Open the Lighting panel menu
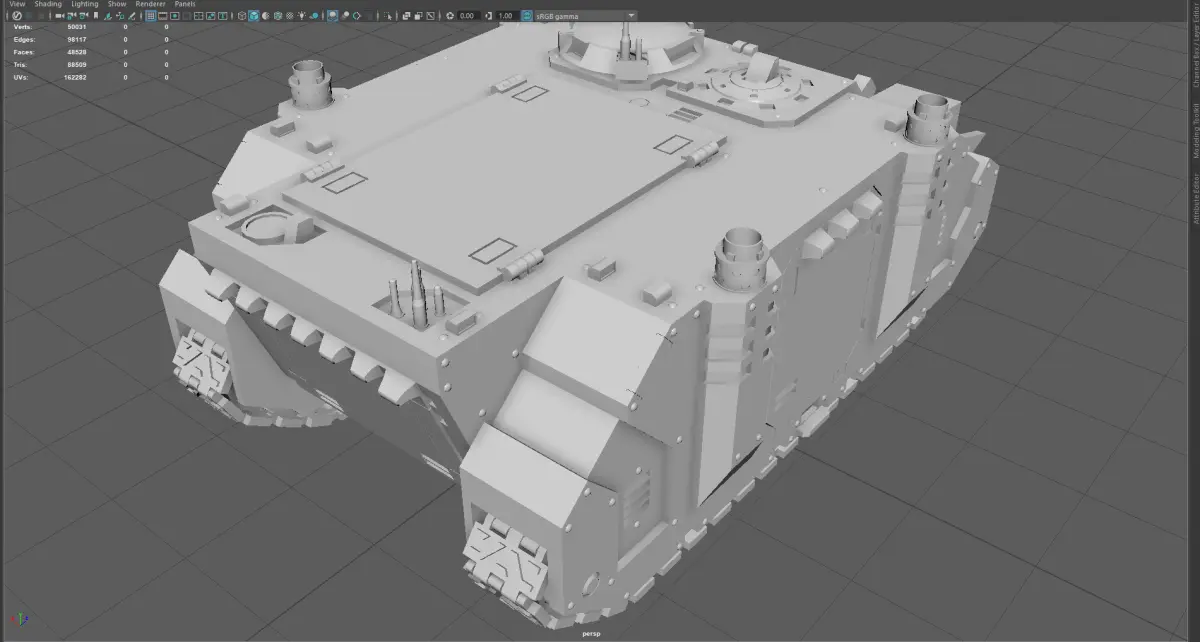Image resolution: width=1200 pixels, height=642 pixels. coord(85,4)
